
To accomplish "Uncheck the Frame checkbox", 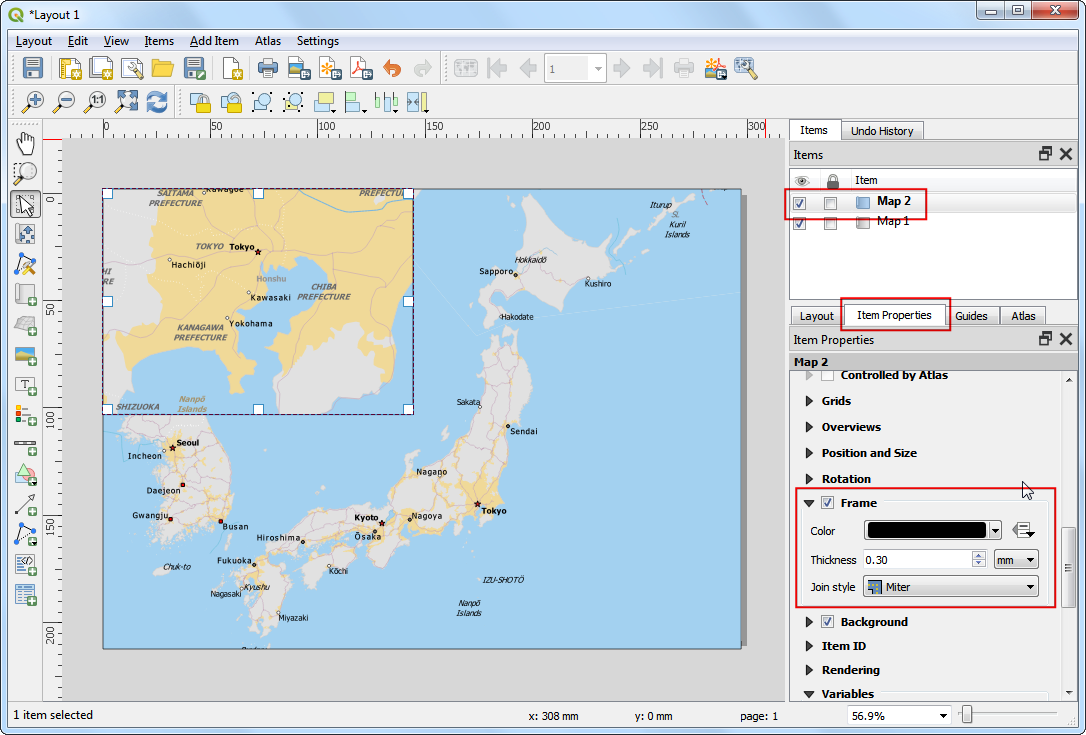I will coord(828,503).
